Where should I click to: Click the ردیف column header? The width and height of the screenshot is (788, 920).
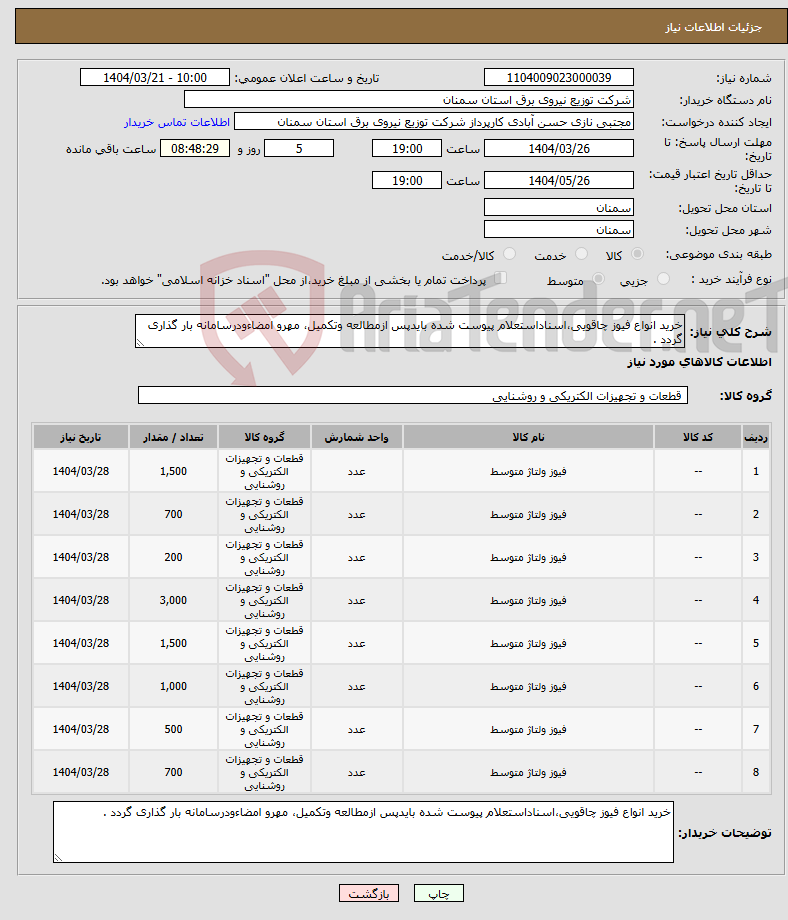(756, 437)
